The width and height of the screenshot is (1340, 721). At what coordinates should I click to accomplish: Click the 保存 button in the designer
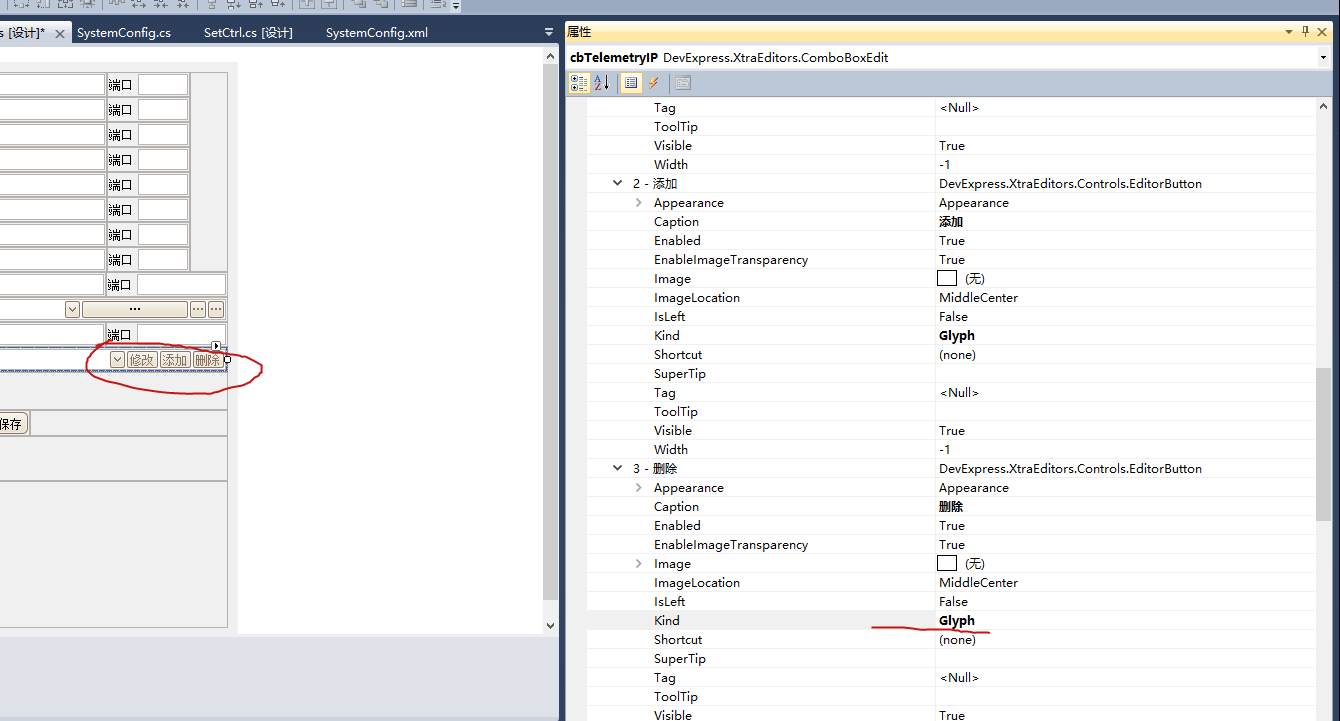pos(11,422)
